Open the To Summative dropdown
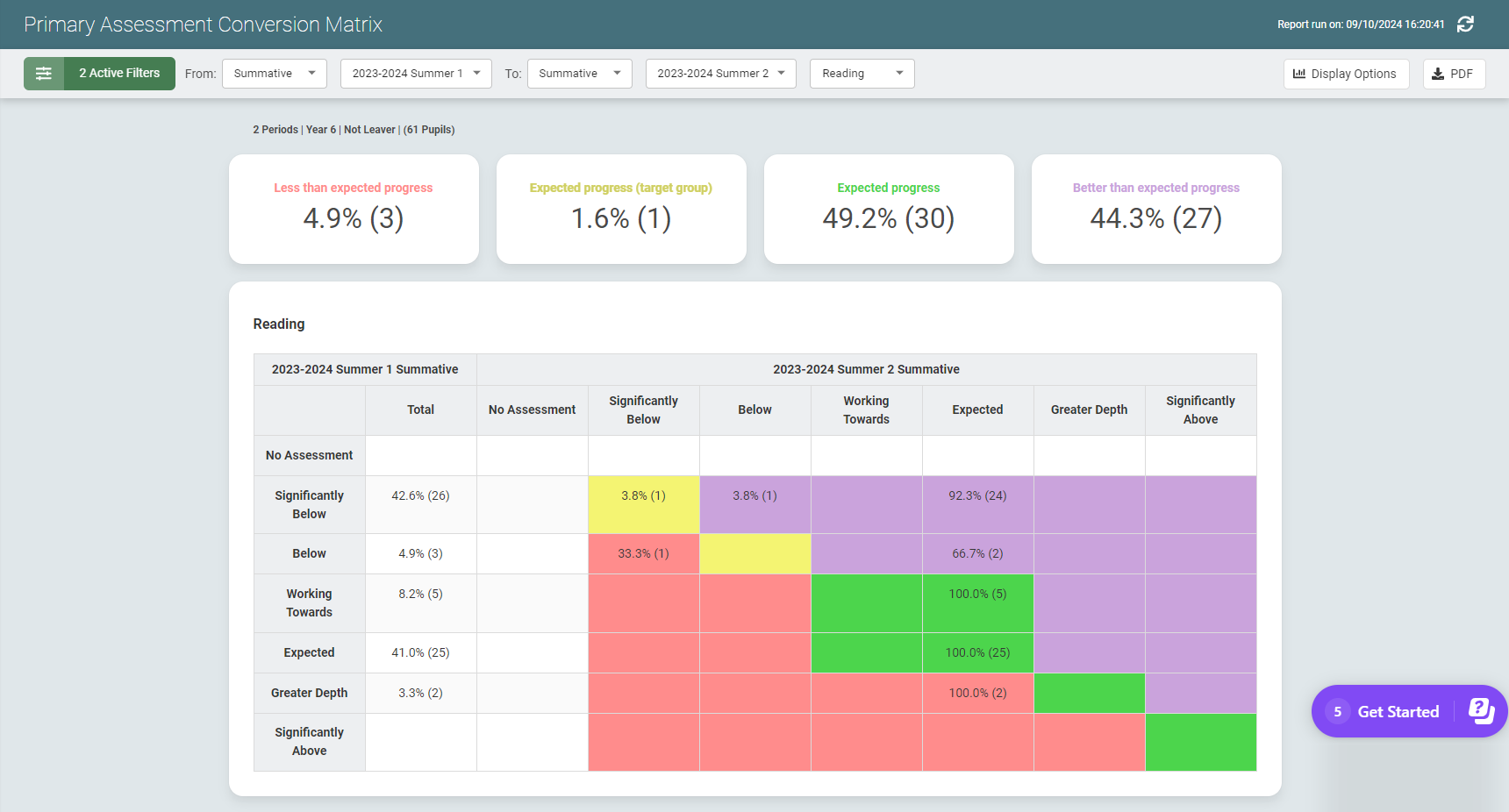The width and height of the screenshot is (1509, 812). click(579, 73)
